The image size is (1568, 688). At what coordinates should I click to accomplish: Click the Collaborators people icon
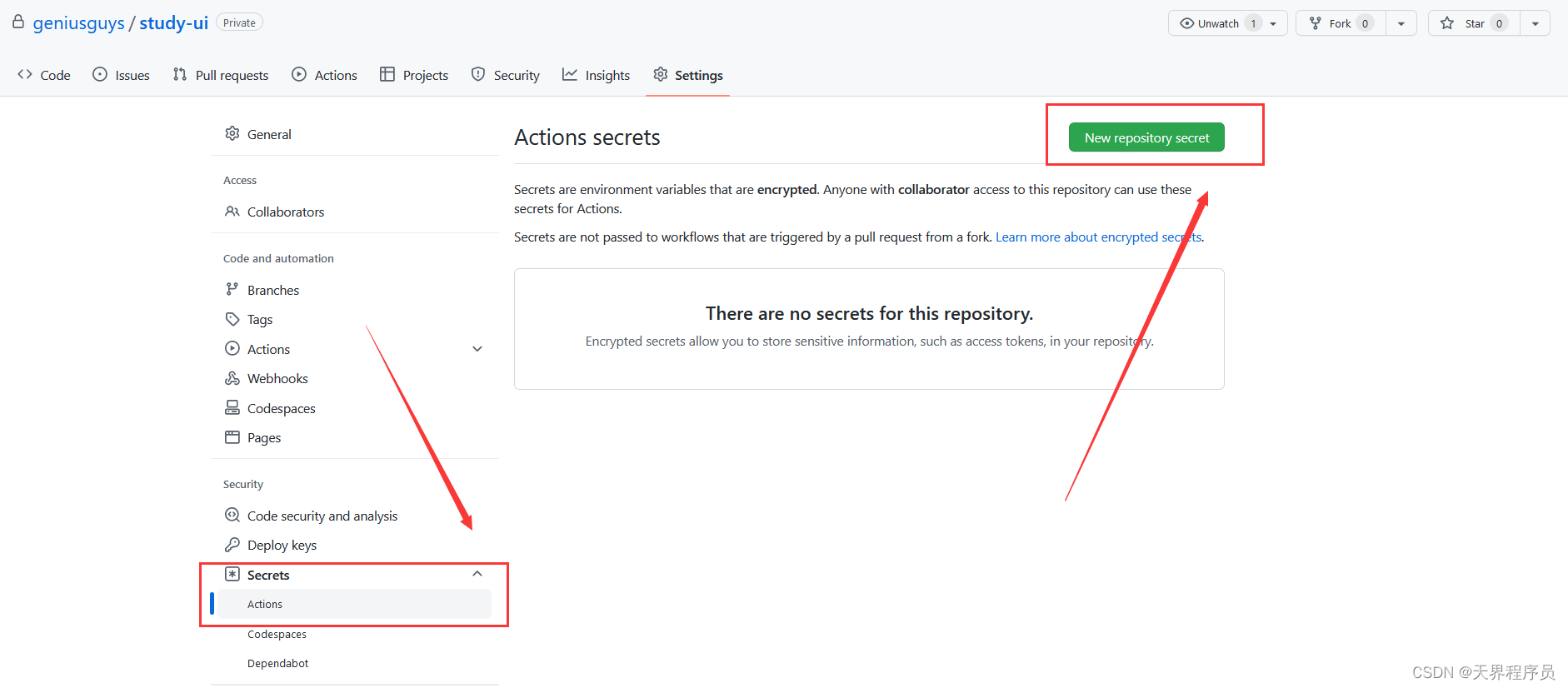point(232,212)
